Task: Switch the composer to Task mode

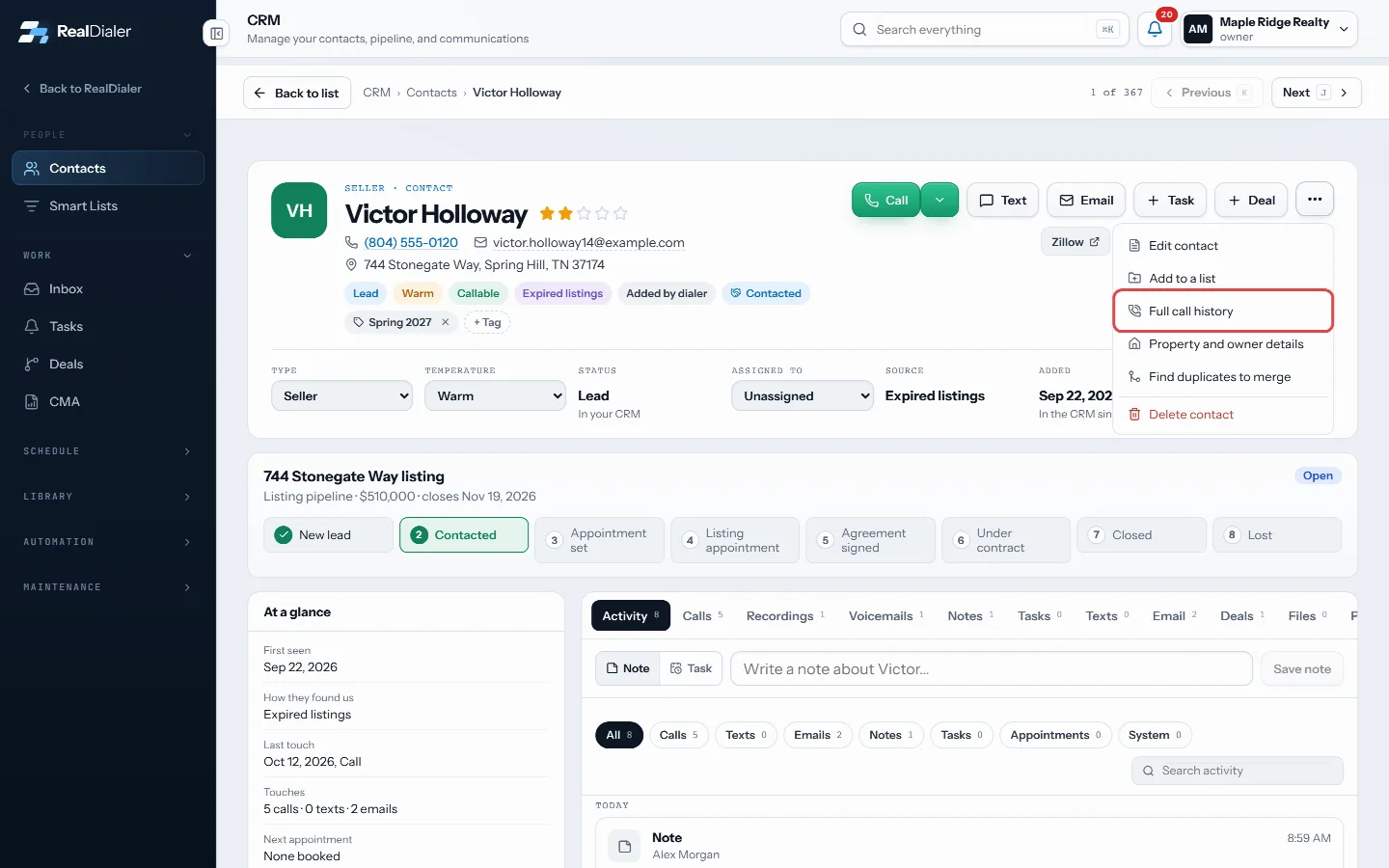Action: (x=691, y=668)
